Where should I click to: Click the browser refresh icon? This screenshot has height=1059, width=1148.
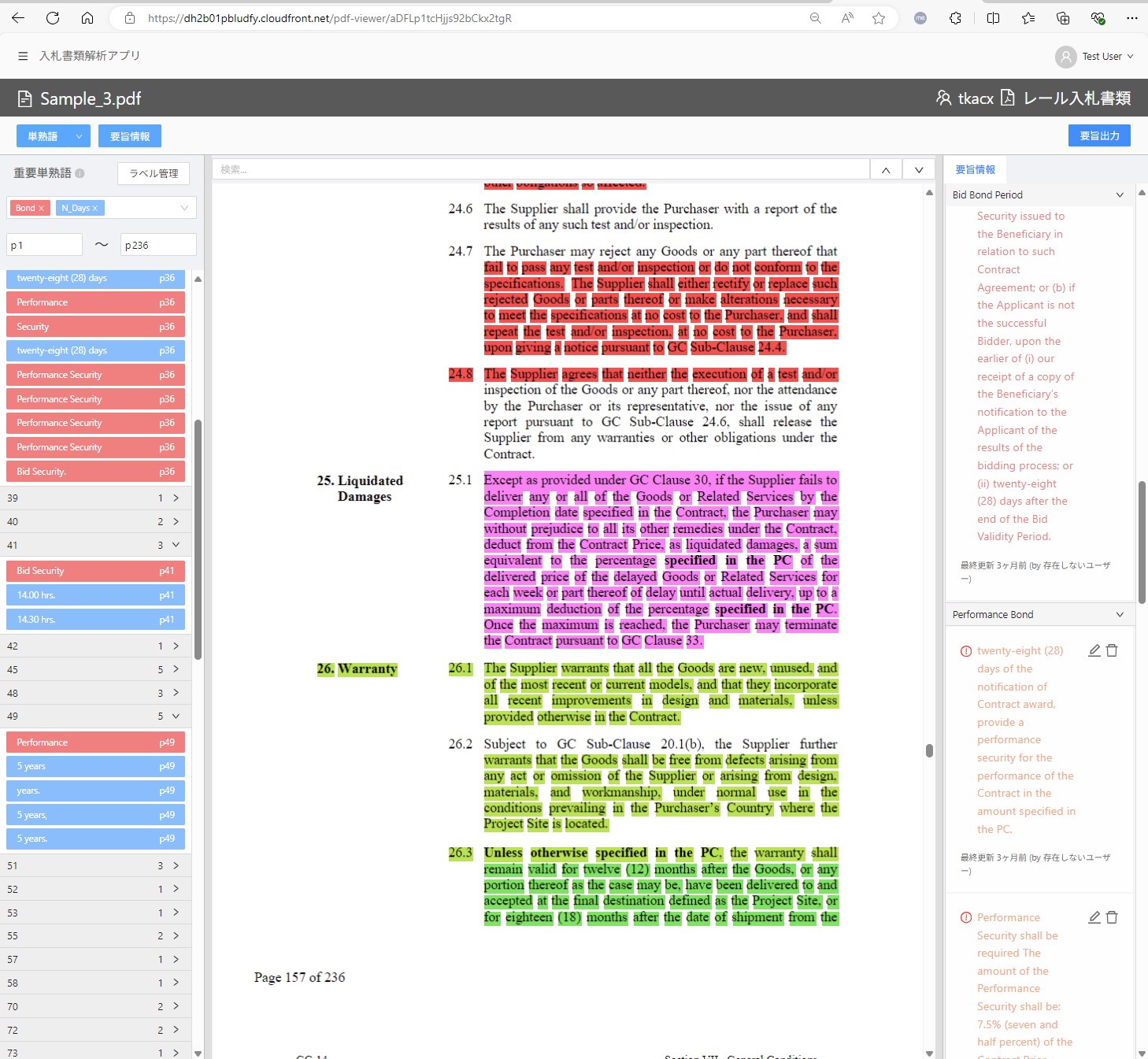click(x=53, y=18)
